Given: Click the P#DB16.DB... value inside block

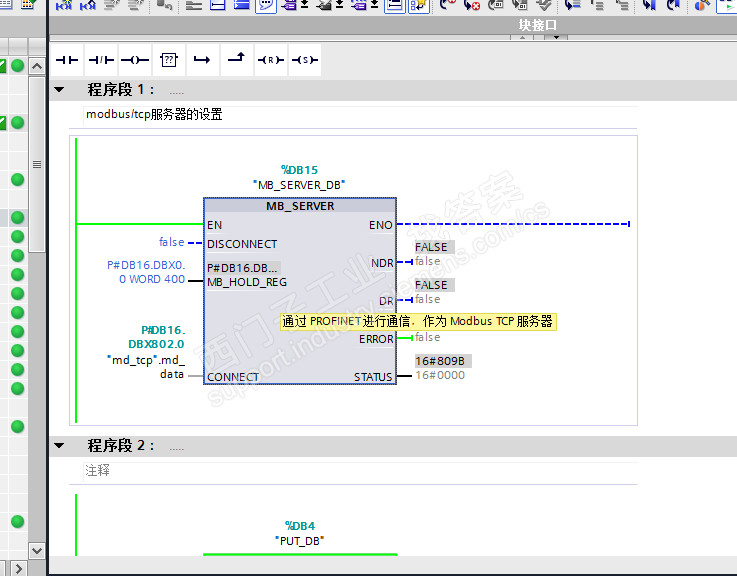Looking at the screenshot, I should (x=243, y=268).
